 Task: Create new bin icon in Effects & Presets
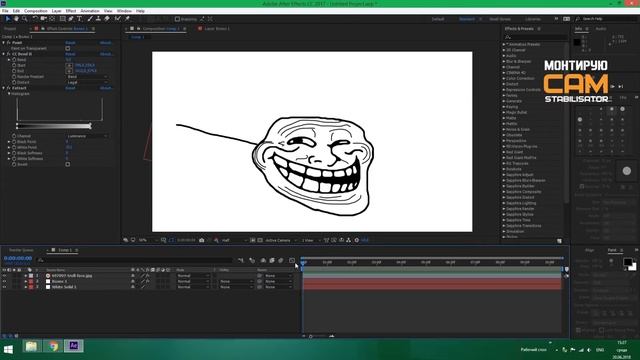click(559, 241)
